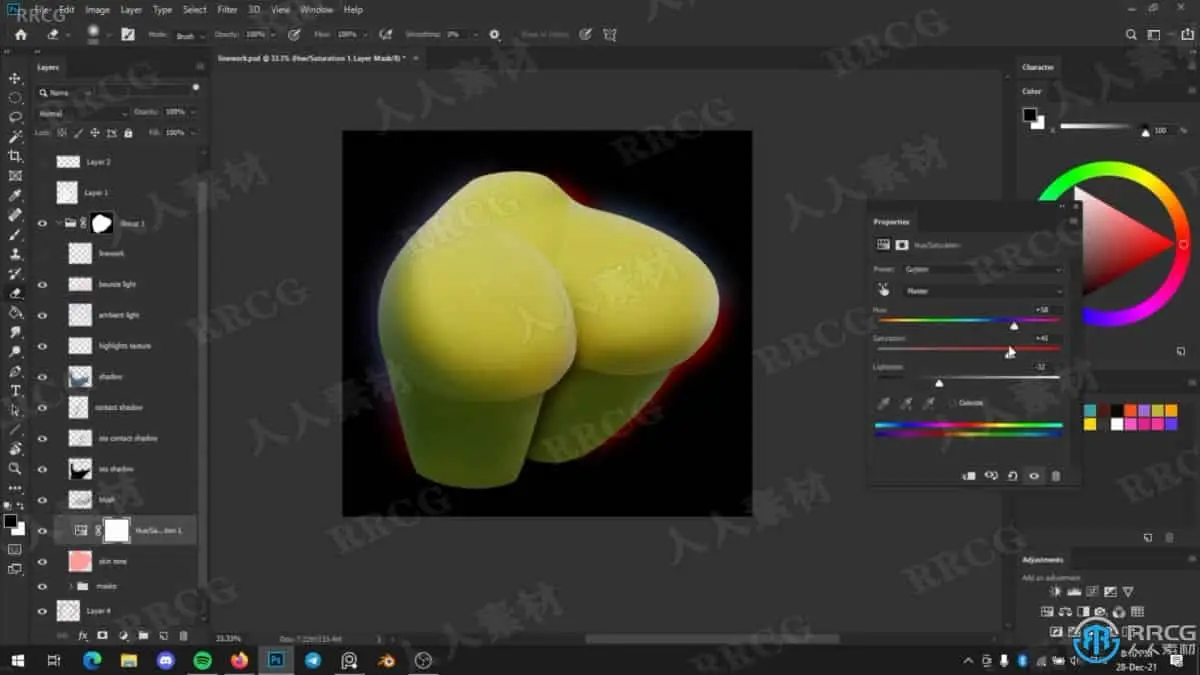Enable the Colorize checkbox in Hue/Saturation
This screenshot has width=1200, height=675.
coord(950,402)
